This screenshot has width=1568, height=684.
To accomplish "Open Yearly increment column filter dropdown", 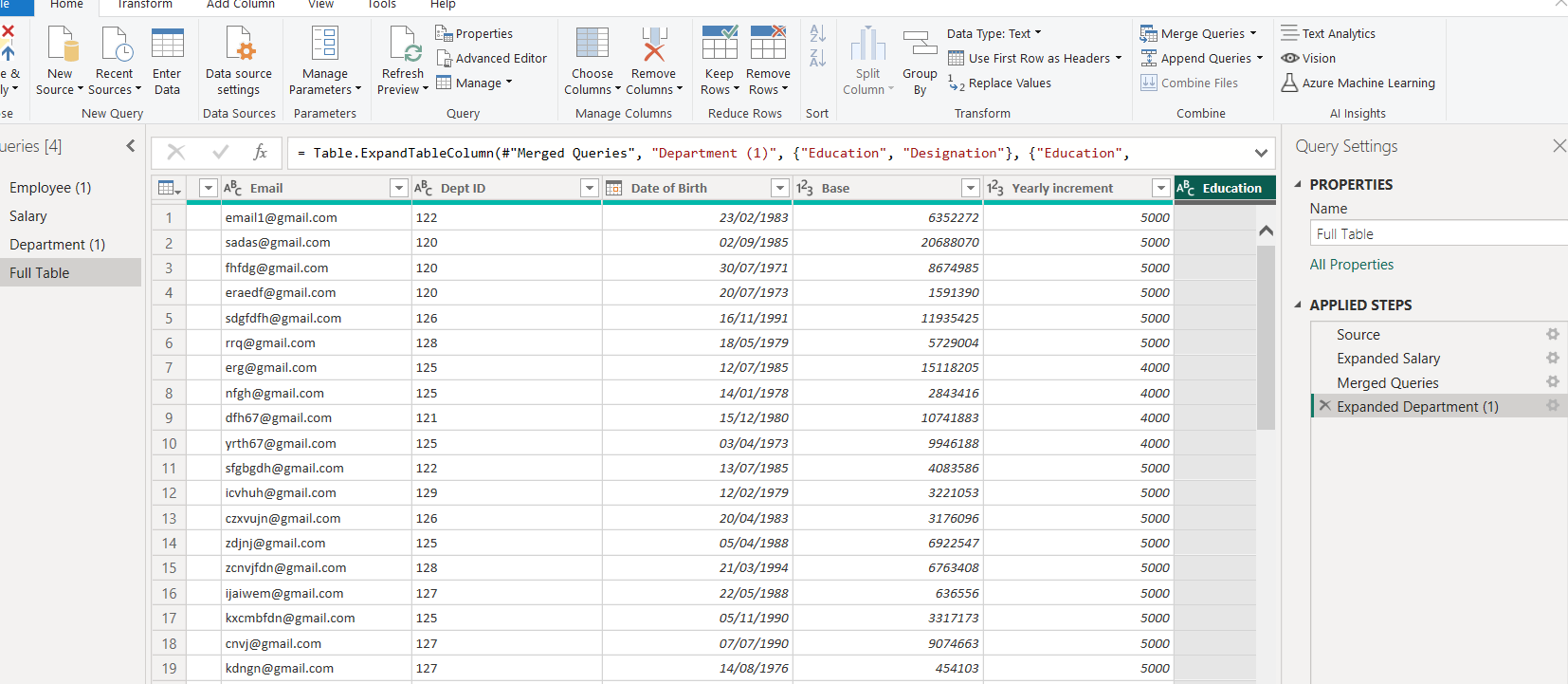I will (x=1161, y=188).
